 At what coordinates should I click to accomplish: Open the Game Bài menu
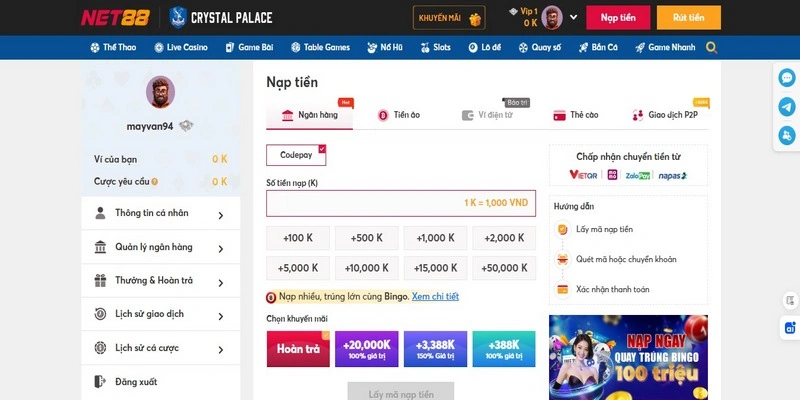(x=249, y=47)
